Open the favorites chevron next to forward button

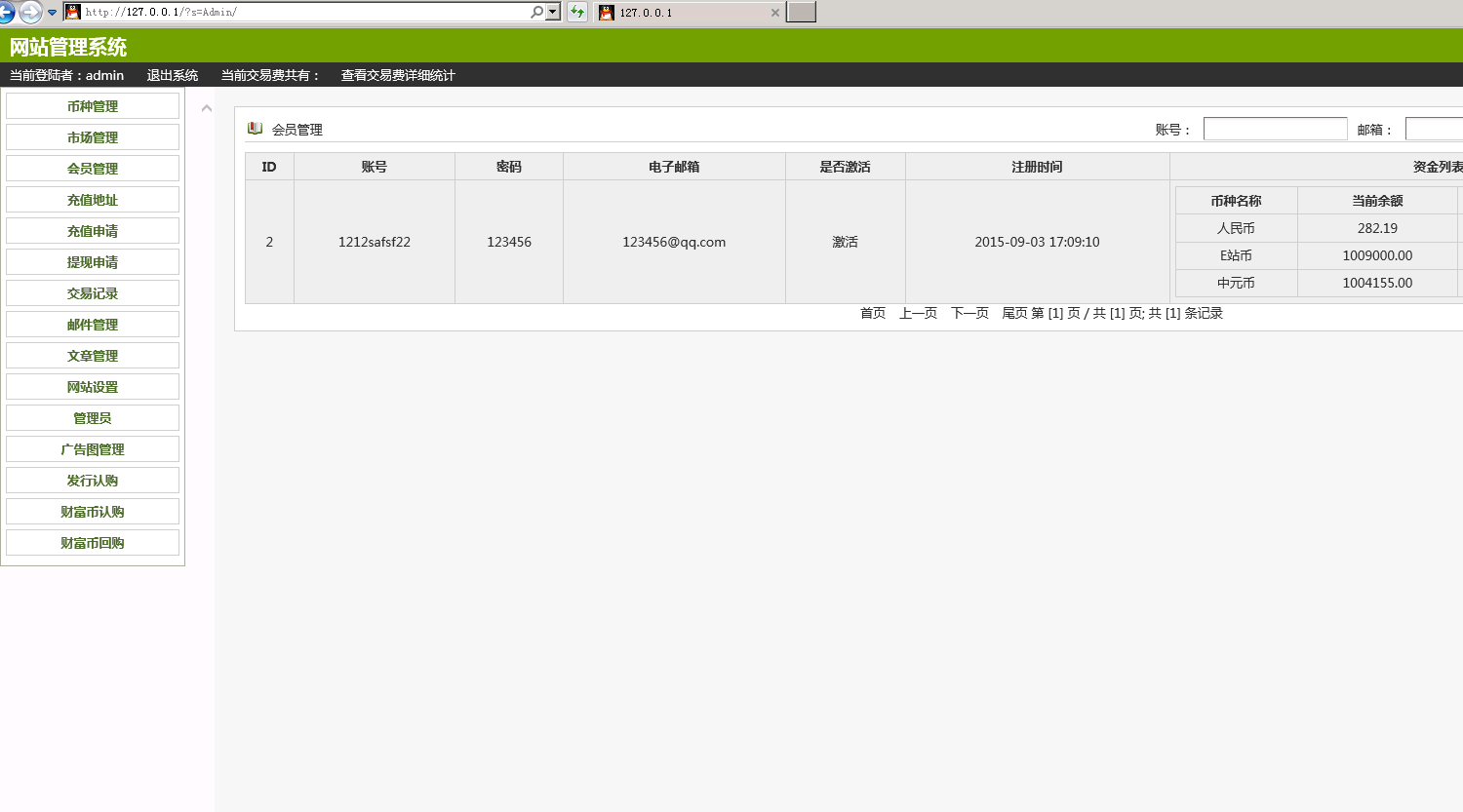[52, 14]
